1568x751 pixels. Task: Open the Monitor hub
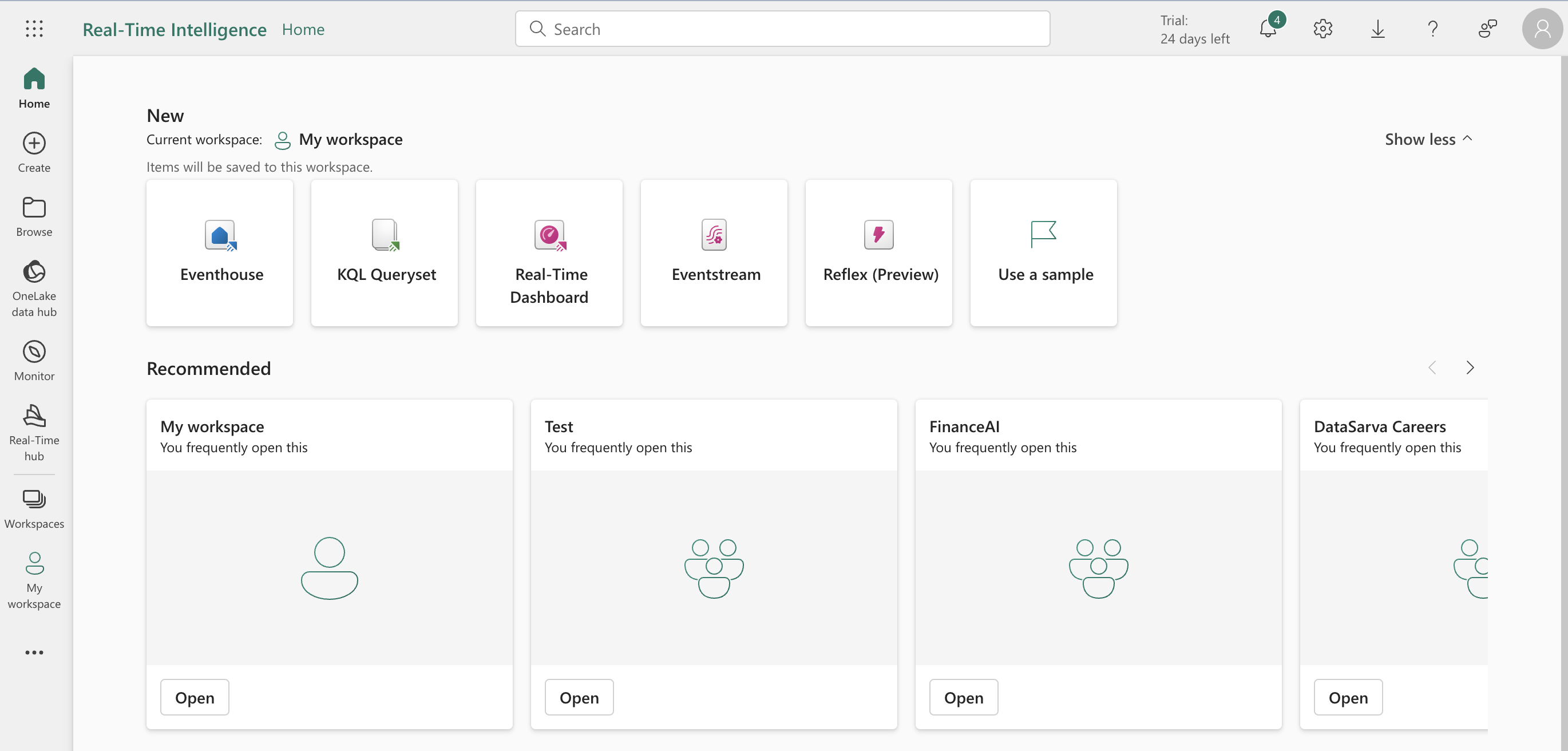click(x=34, y=361)
